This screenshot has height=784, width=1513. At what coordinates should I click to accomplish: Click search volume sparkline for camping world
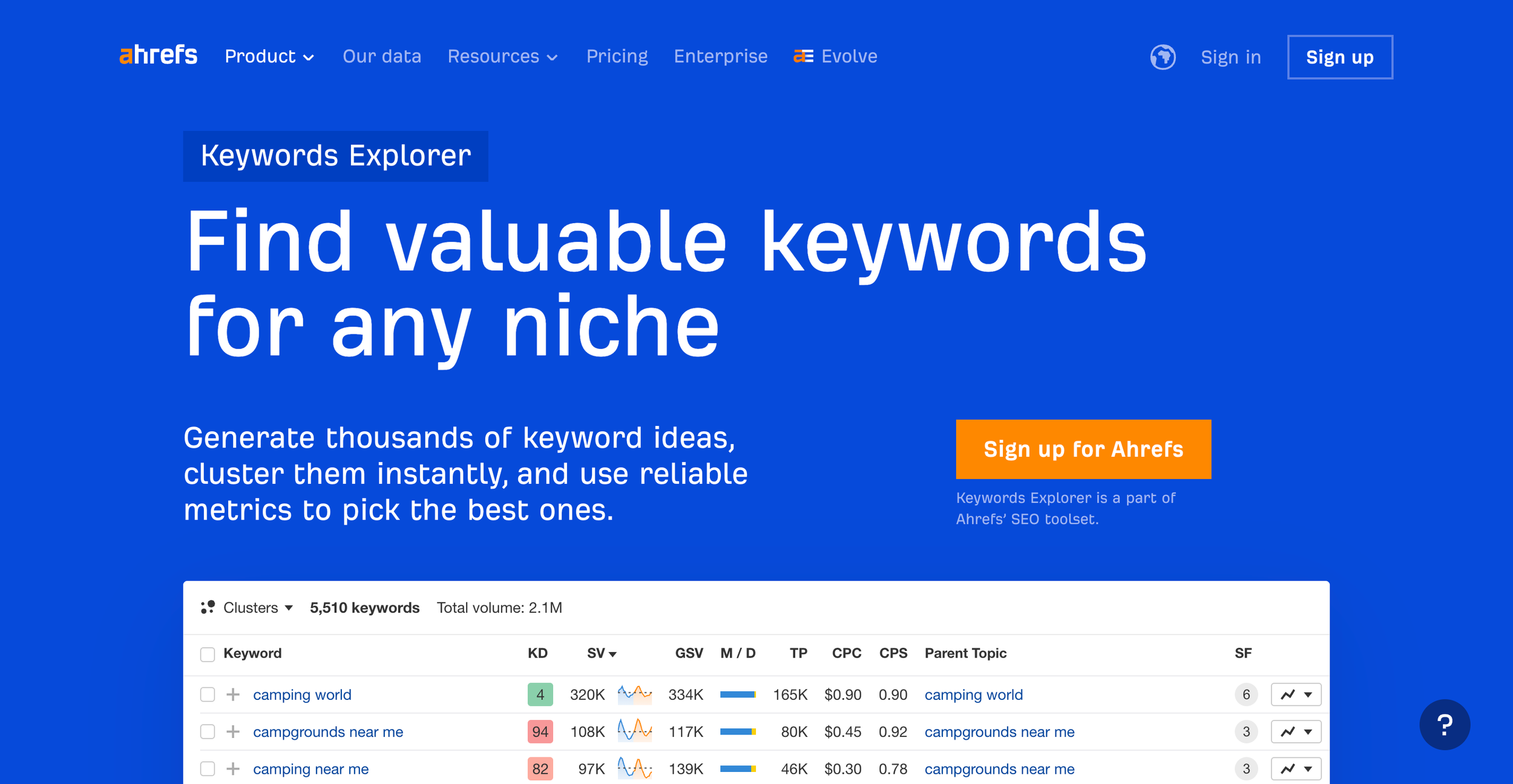tap(634, 694)
